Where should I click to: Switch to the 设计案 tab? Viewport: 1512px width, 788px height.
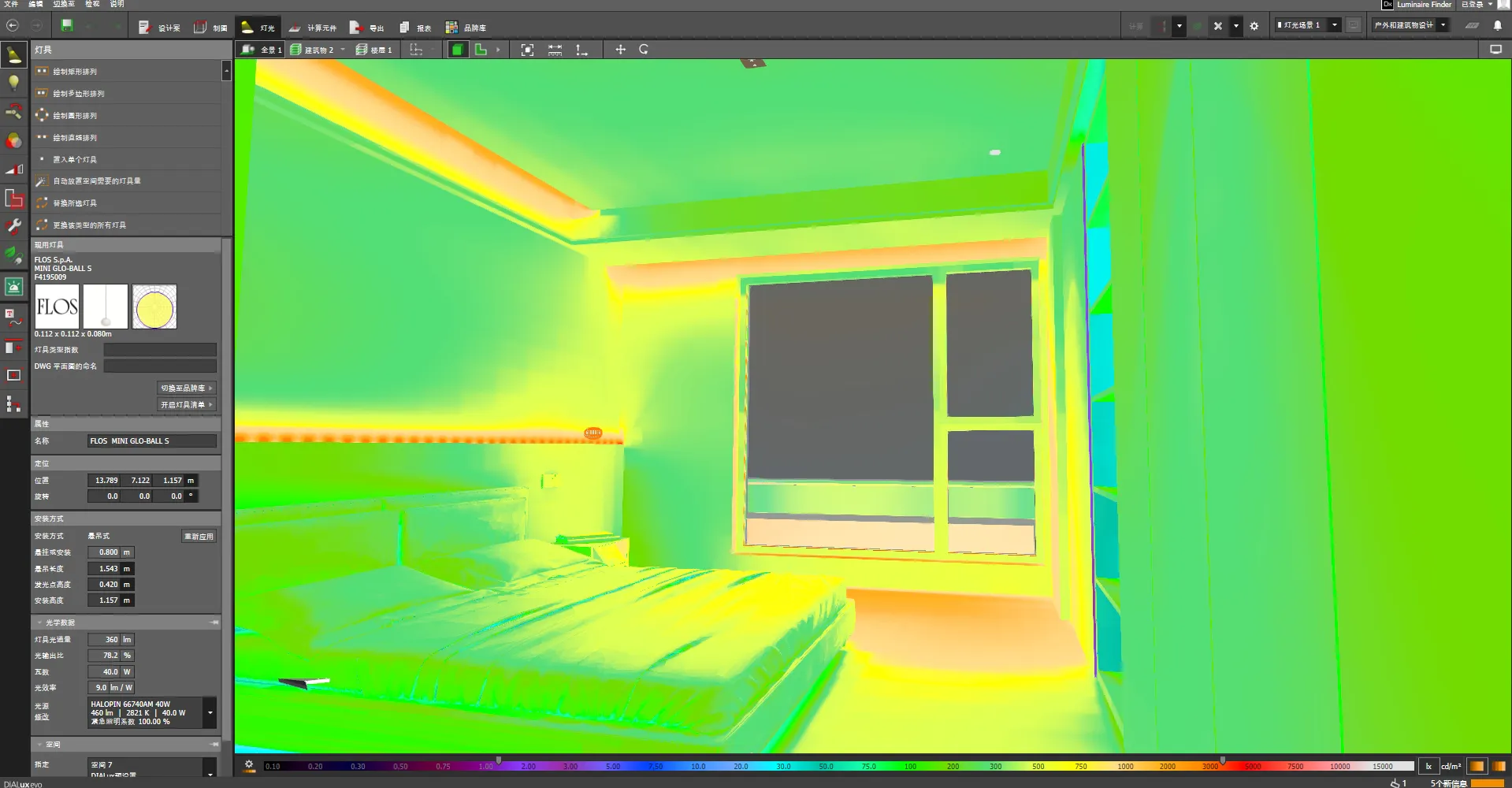point(160,28)
